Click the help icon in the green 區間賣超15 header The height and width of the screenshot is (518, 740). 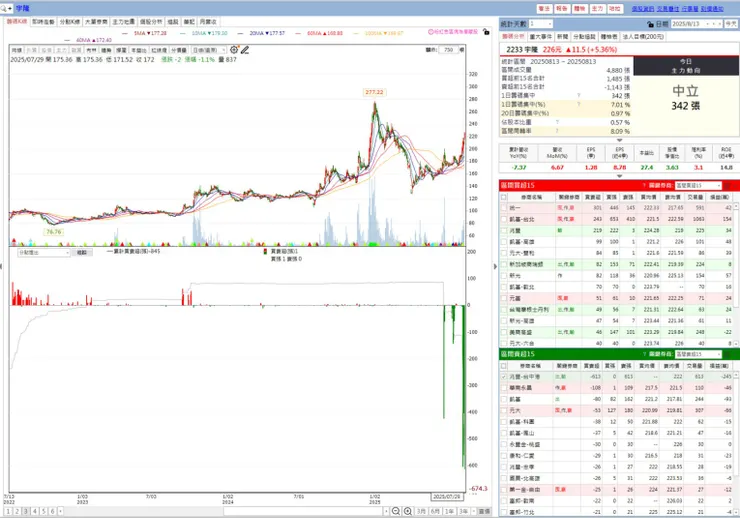tap(644, 354)
